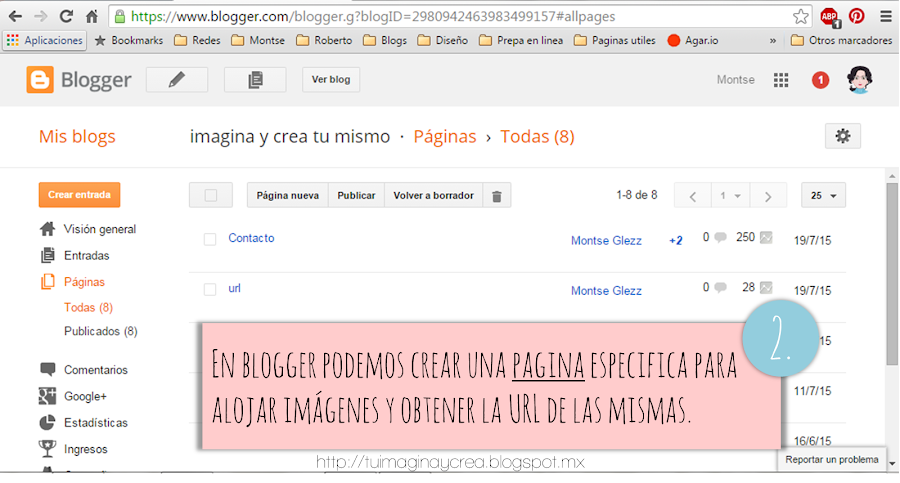Delete selected pages with trash icon
The width and height of the screenshot is (900, 483).
(x=497, y=196)
